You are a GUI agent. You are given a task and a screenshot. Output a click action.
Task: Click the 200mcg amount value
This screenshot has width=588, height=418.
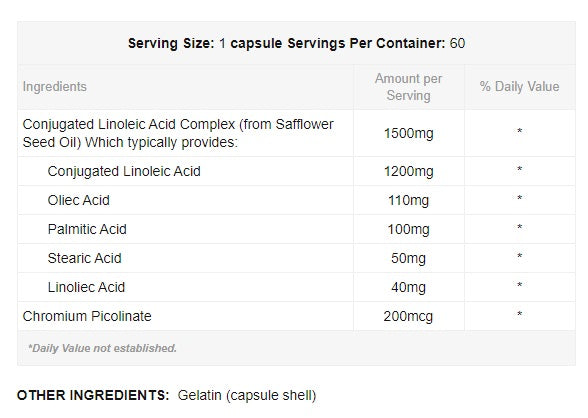[408, 316]
